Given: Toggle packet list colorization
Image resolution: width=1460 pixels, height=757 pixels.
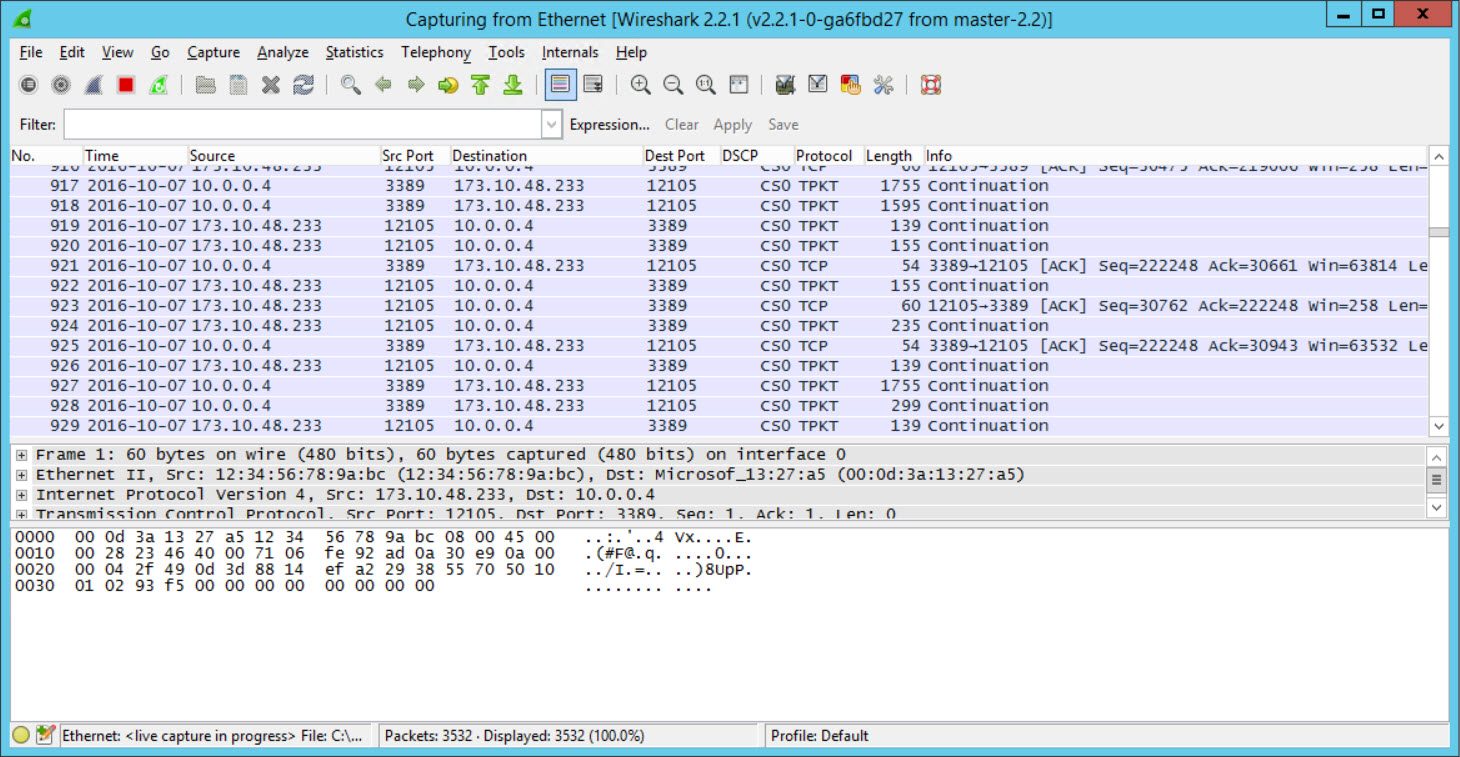Looking at the screenshot, I should pyautogui.click(x=561, y=85).
